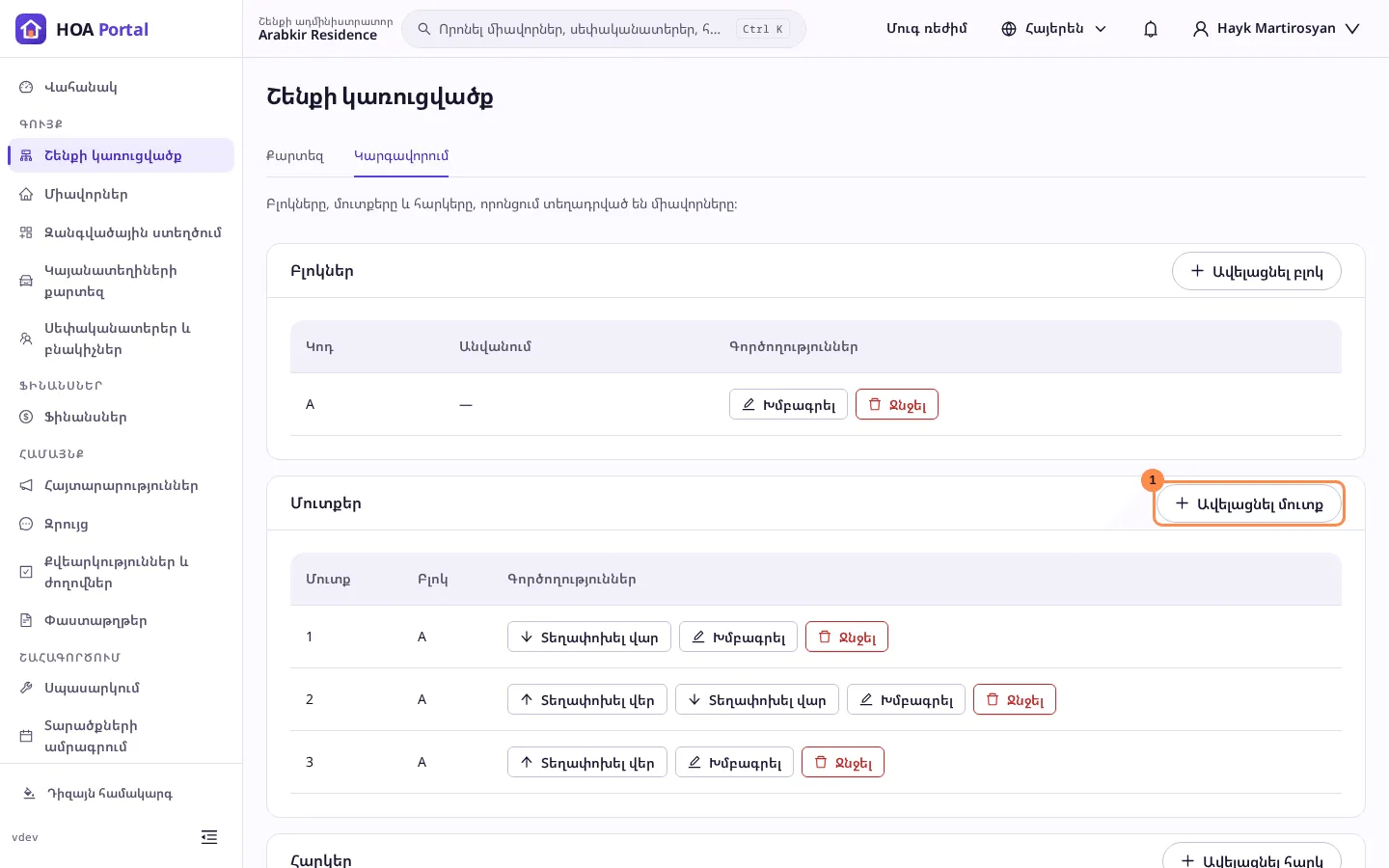Delete entrance 2
Viewport: 1389px width, 868px height.
click(1015, 699)
